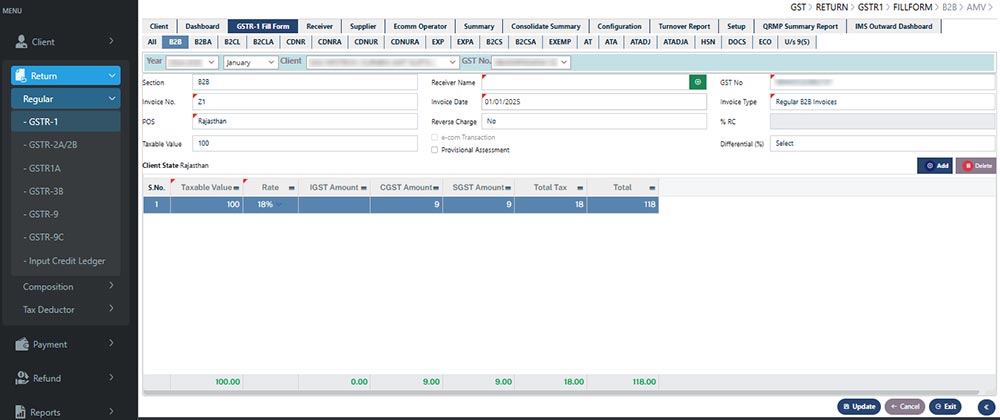Viewport: 1000px width, 420px height.
Task: Click green add receiver icon beside Receiver Name
Action: tap(697, 82)
